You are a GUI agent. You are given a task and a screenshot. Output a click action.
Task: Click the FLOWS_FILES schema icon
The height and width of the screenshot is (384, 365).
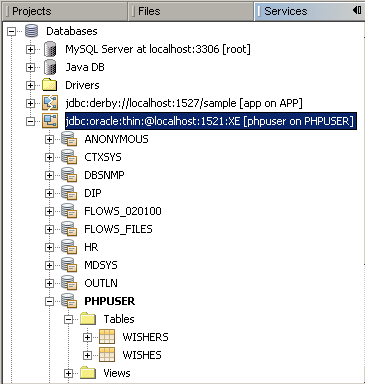point(69,229)
